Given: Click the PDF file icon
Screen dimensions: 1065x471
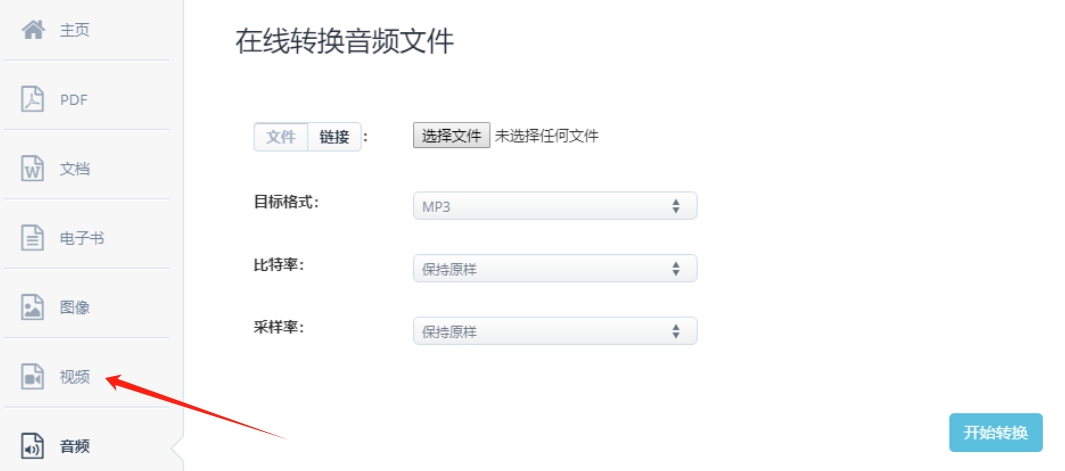Looking at the screenshot, I should [x=32, y=99].
